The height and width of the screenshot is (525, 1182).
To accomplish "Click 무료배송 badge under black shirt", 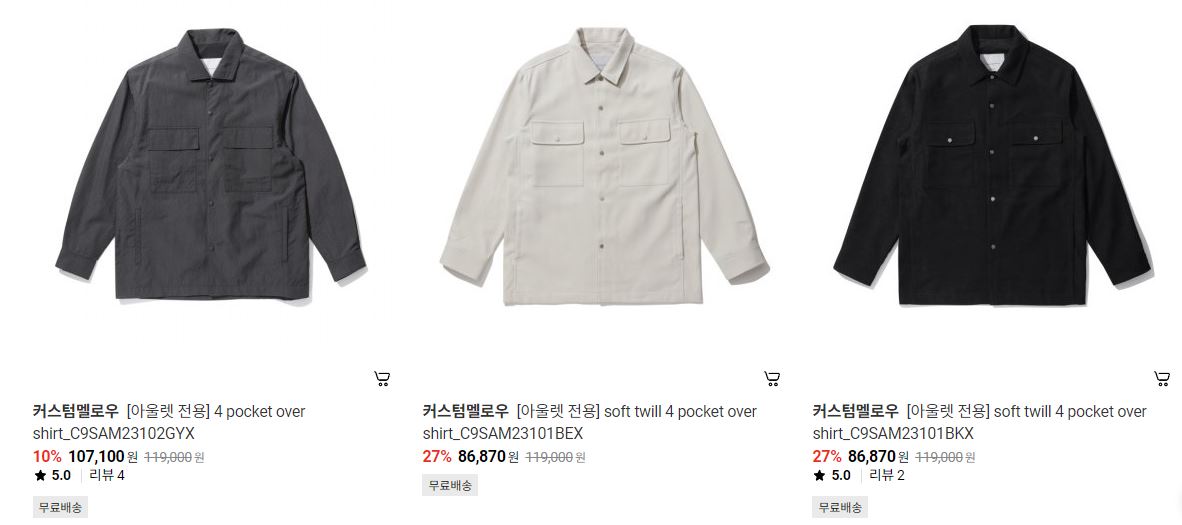I will click(x=840, y=508).
